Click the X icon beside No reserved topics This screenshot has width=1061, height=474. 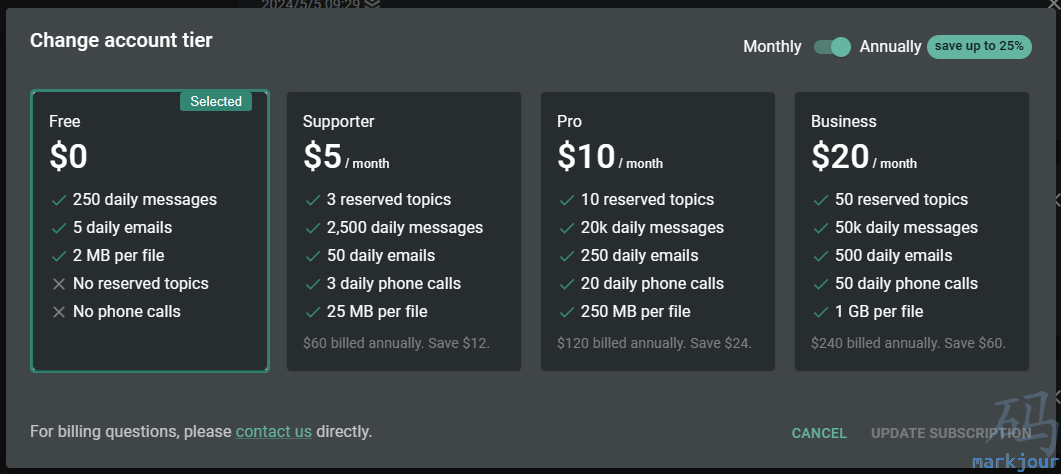[x=59, y=284]
